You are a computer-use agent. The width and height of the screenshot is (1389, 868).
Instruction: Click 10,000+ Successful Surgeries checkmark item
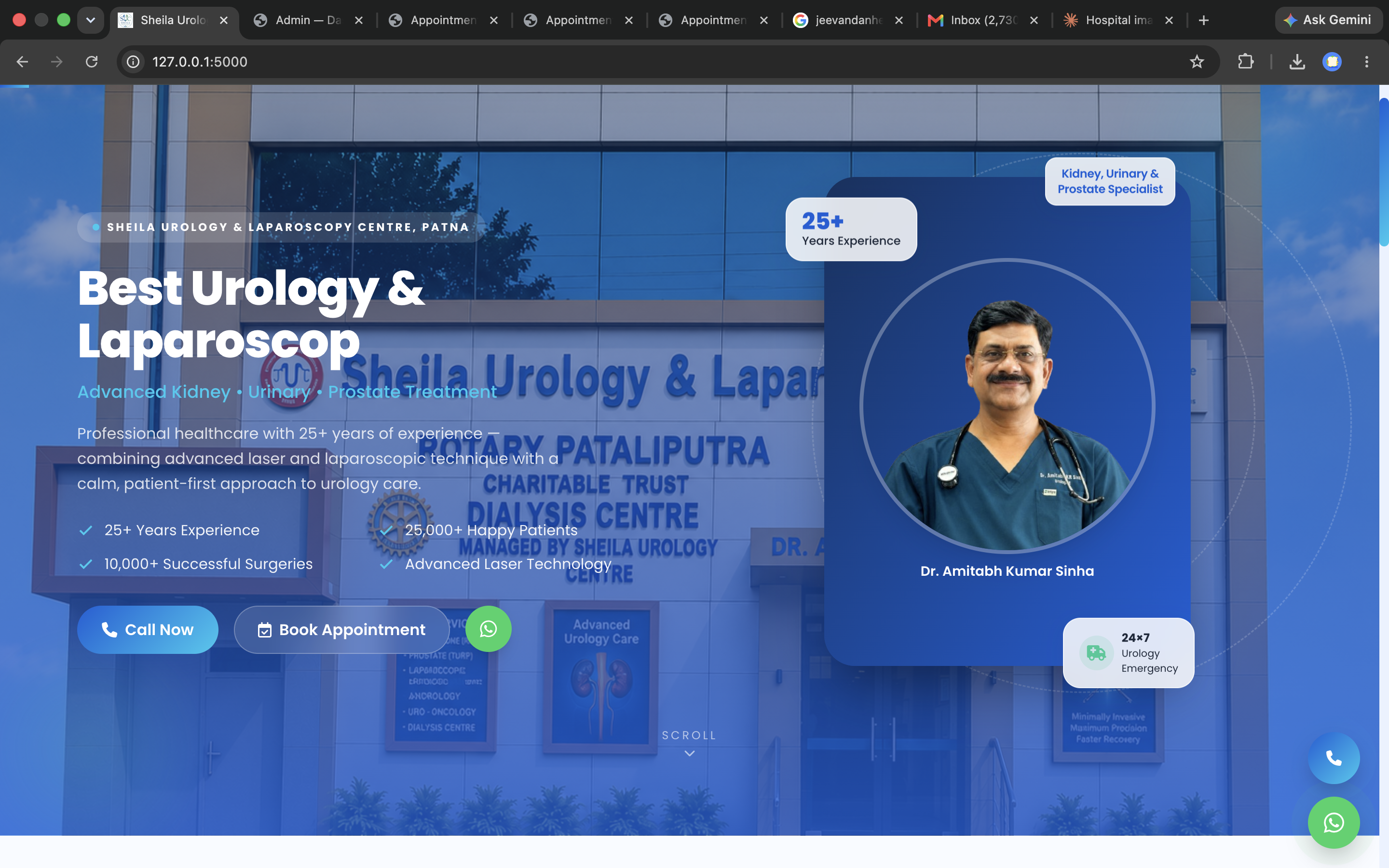point(196,564)
